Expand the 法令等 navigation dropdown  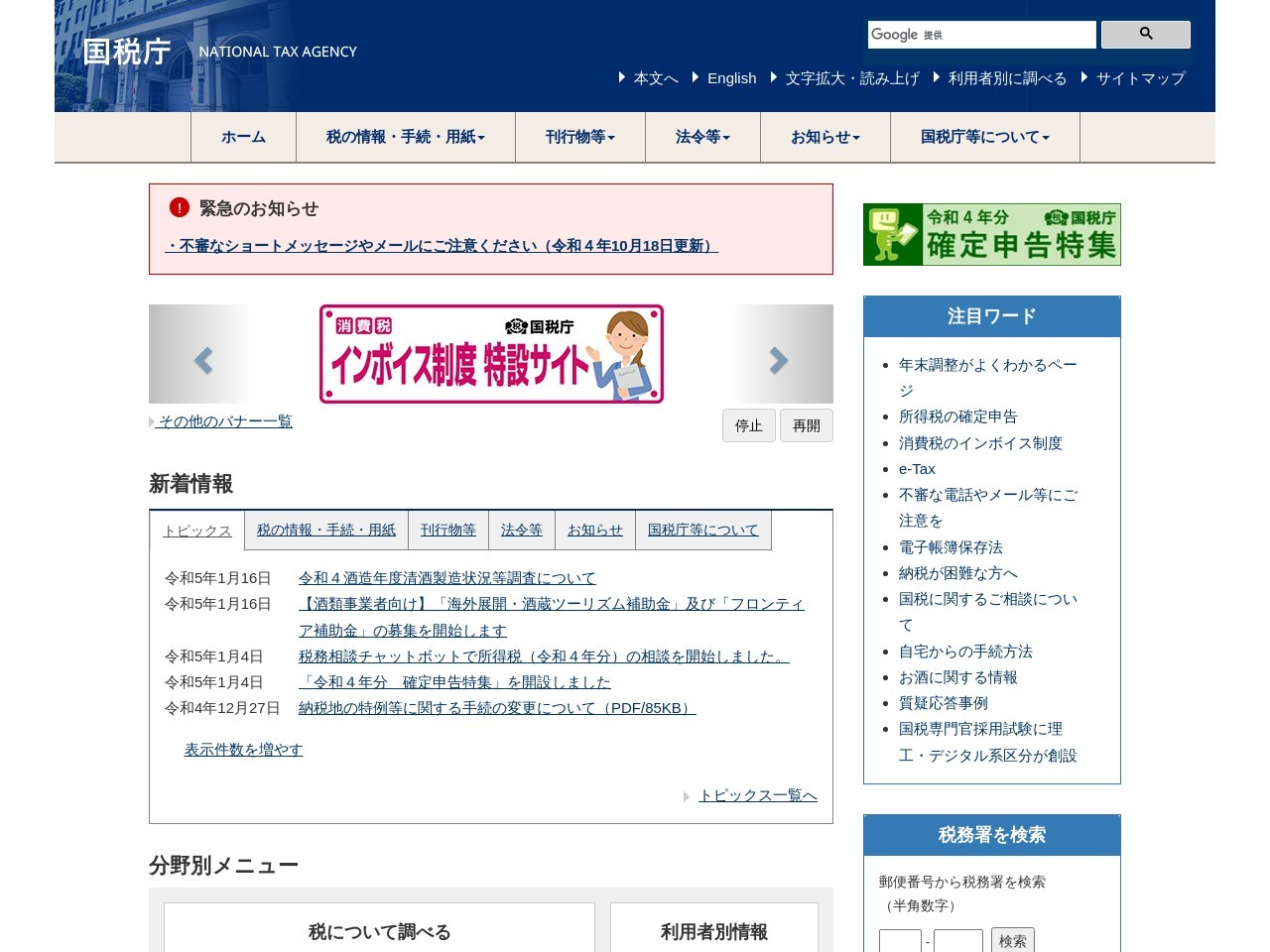pyautogui.click(x=702, y=137)
